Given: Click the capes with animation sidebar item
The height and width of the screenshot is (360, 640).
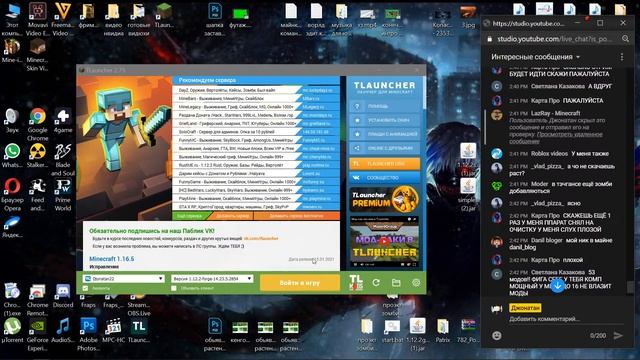Looking at the screenshot, I should 384,134.
